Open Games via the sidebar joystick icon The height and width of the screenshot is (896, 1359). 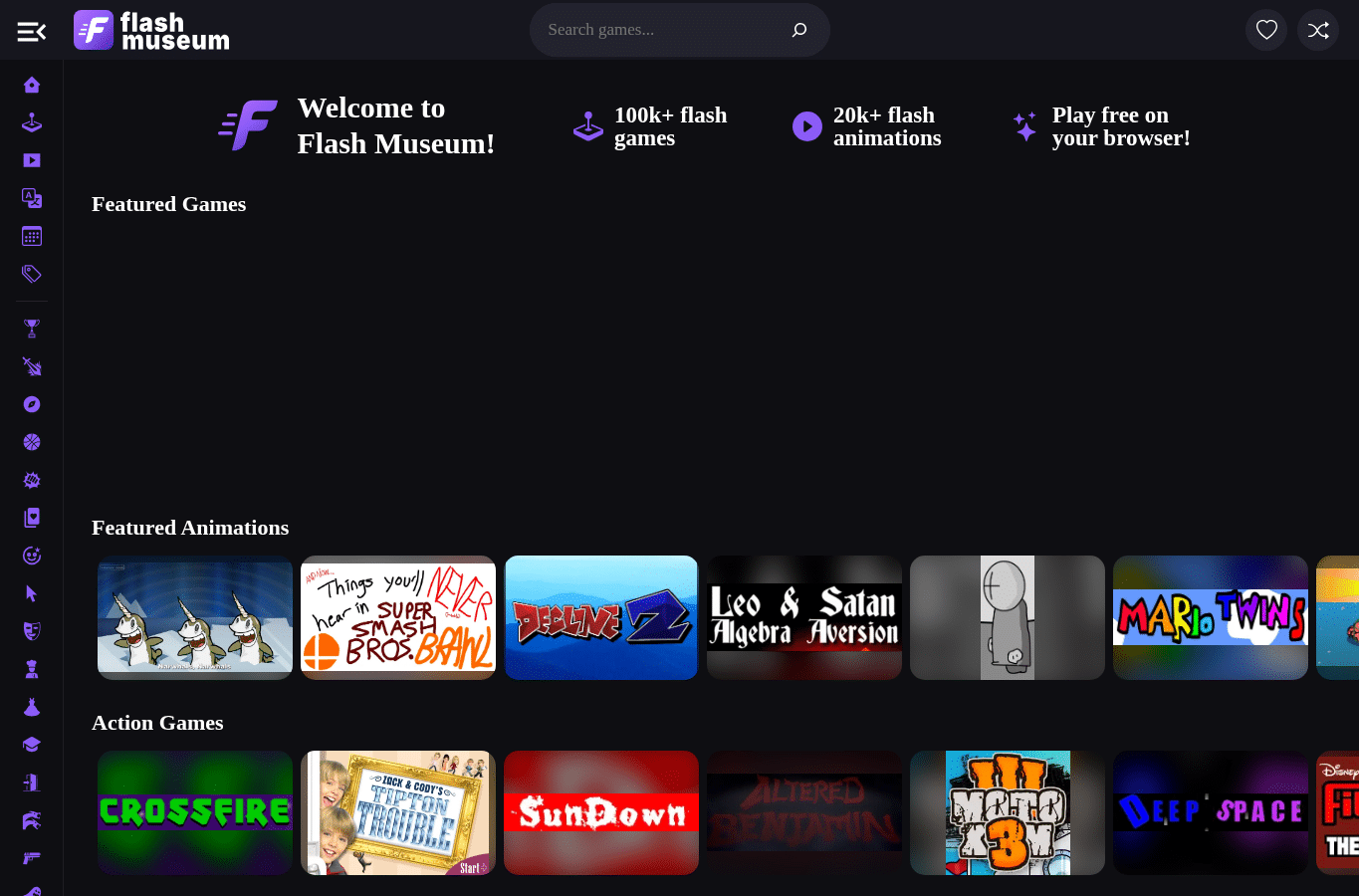(x=32, y=122)
